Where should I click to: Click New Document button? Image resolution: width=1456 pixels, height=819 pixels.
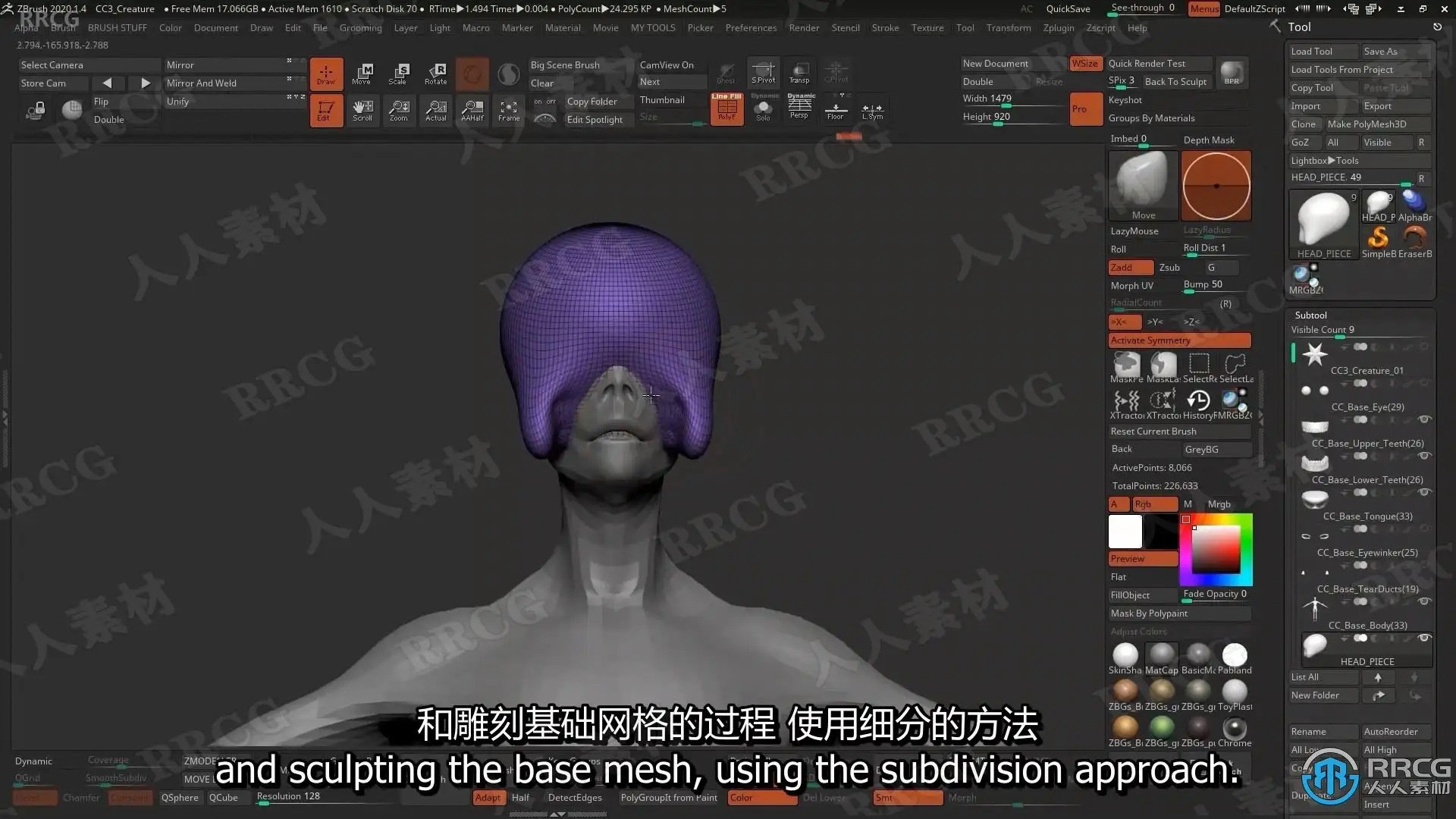click(1013, 64)
